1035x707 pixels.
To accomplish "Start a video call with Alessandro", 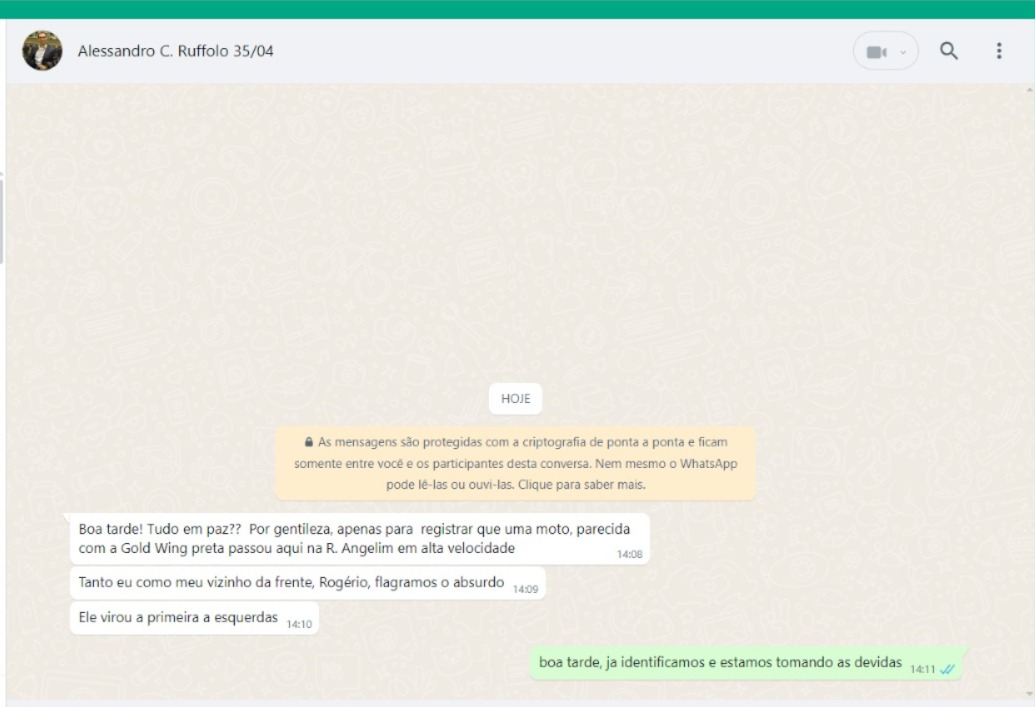I will point(876,52).
